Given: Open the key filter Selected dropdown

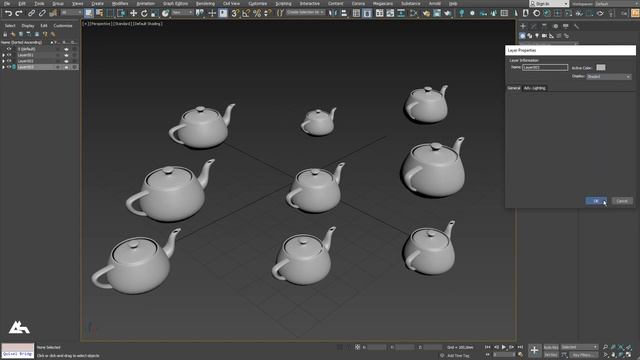Looking at the screenshot, I should 579,347.
